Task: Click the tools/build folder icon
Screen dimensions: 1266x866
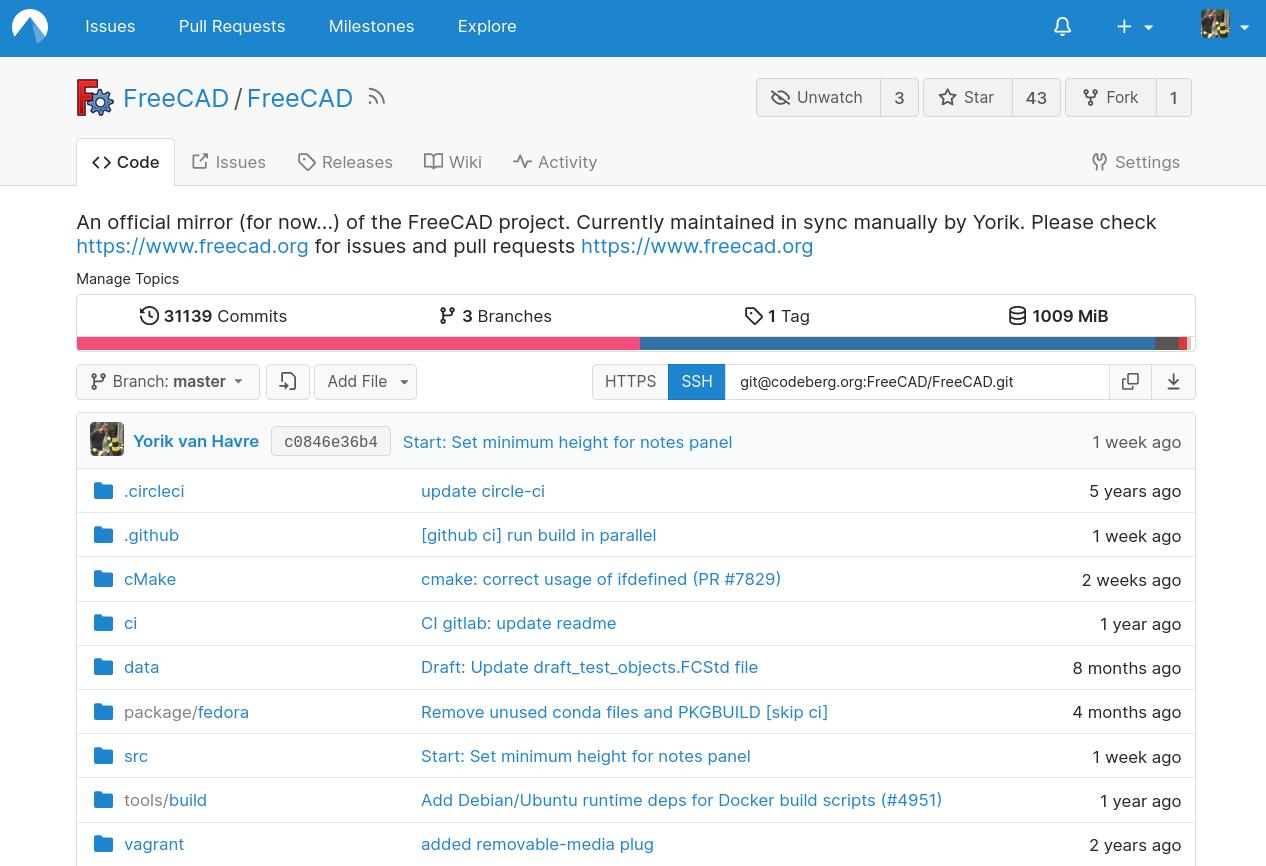Action: (103, 800)
